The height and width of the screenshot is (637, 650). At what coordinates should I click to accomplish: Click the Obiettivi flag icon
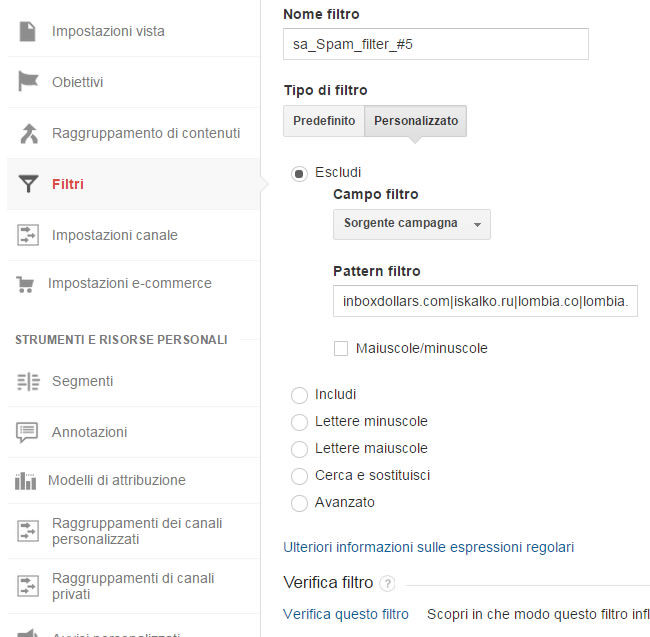click(28, 81)
